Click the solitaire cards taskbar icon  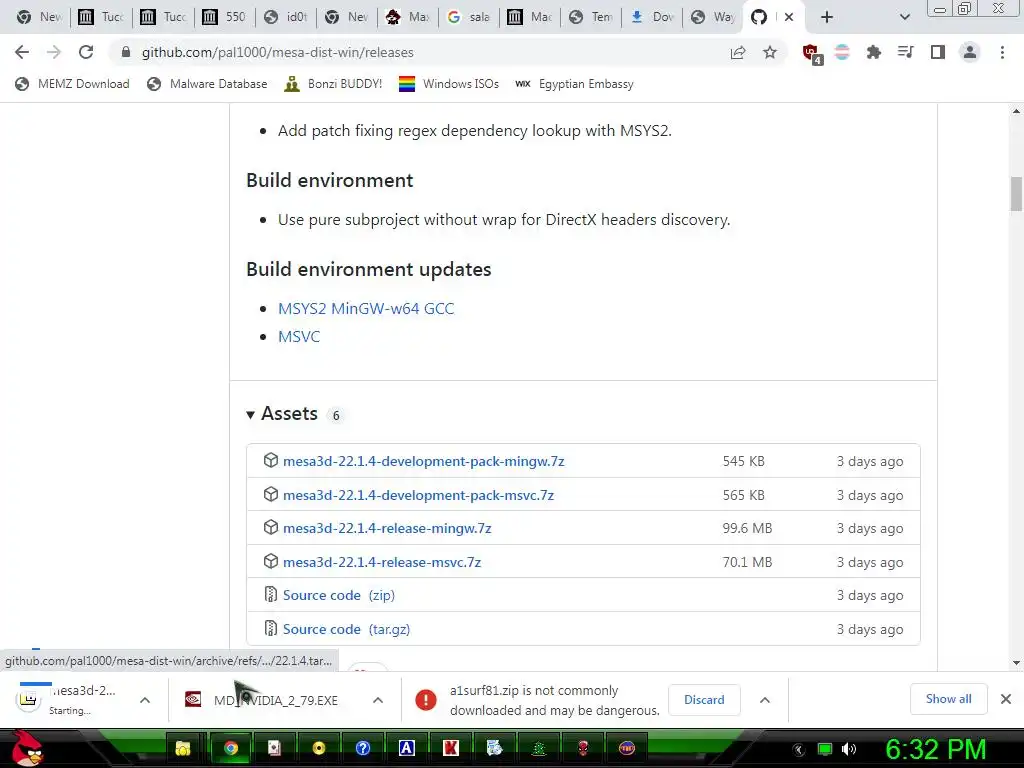pos(274,748)
